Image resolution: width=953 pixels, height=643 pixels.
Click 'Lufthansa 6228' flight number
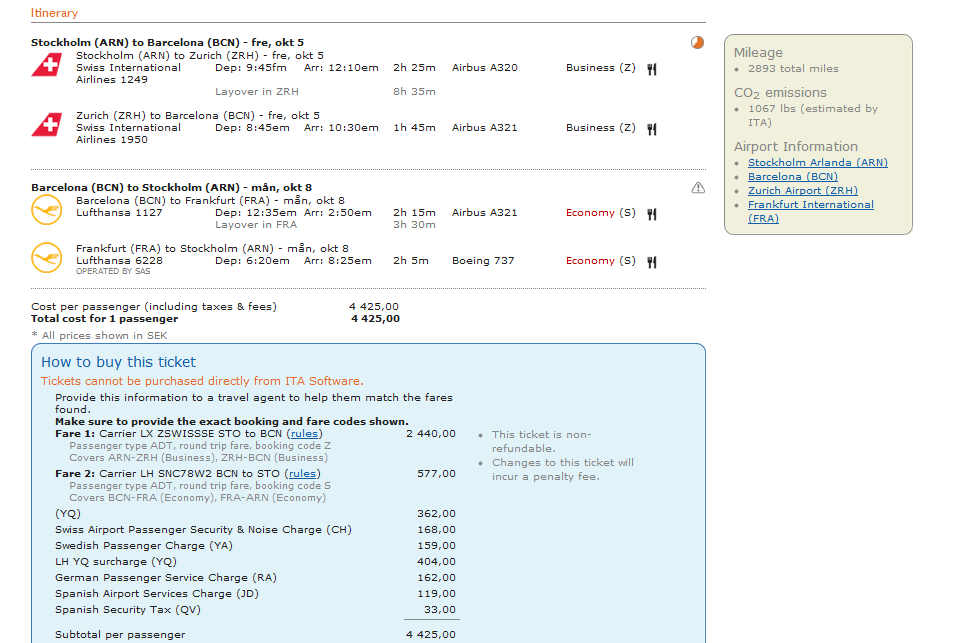[119, 261]
